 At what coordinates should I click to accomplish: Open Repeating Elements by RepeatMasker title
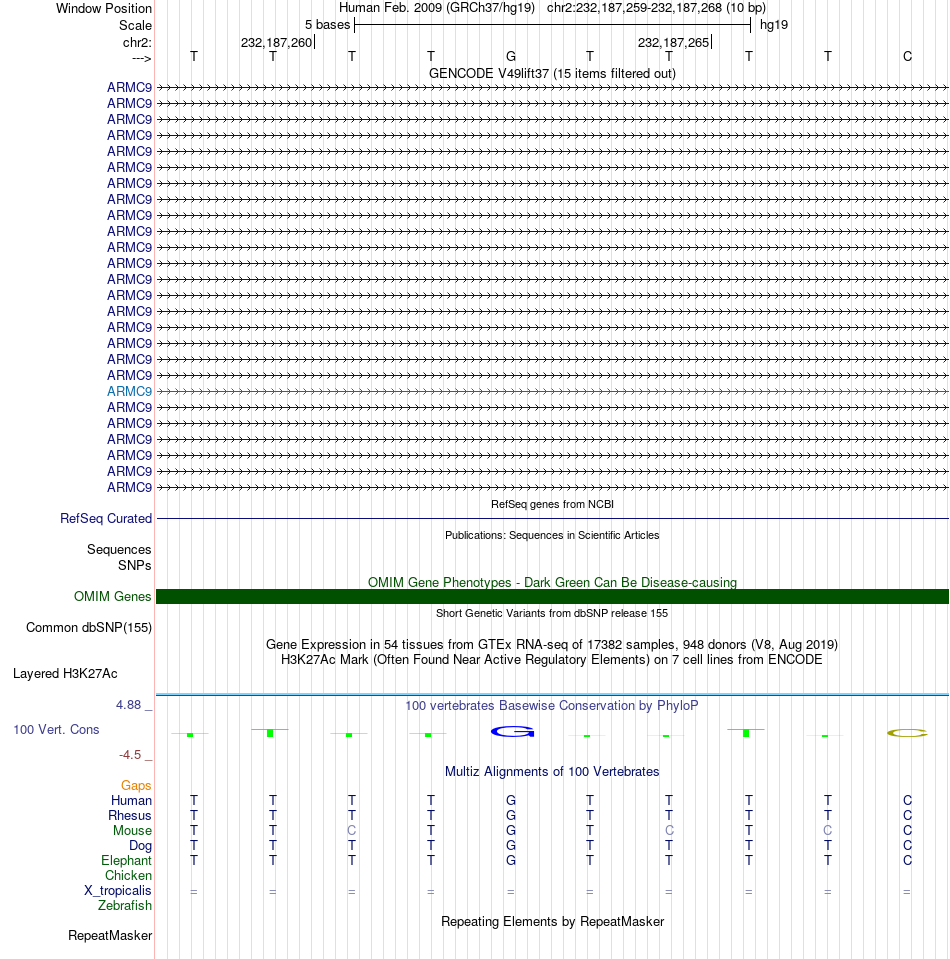coord(552,922)
